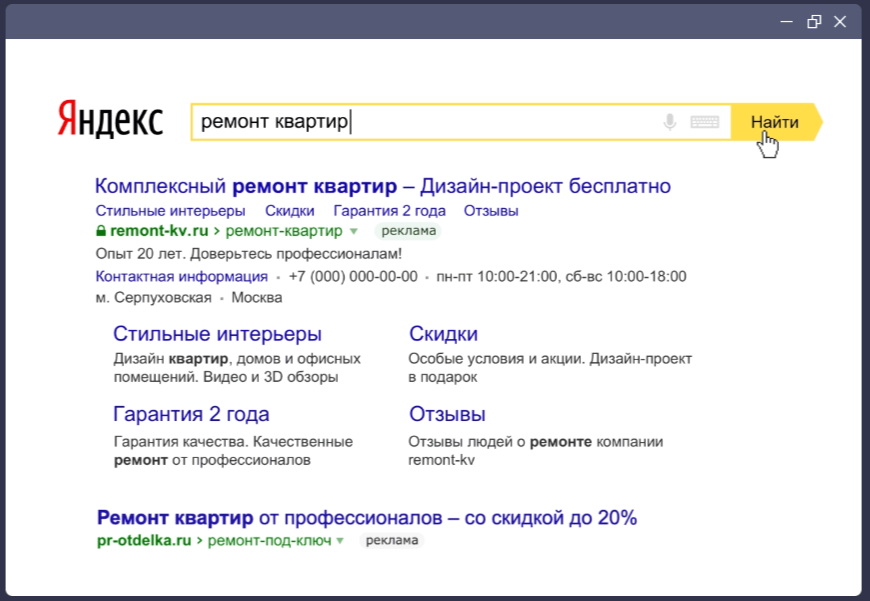Click the green ремонт-квартир path link

[284, 230]
